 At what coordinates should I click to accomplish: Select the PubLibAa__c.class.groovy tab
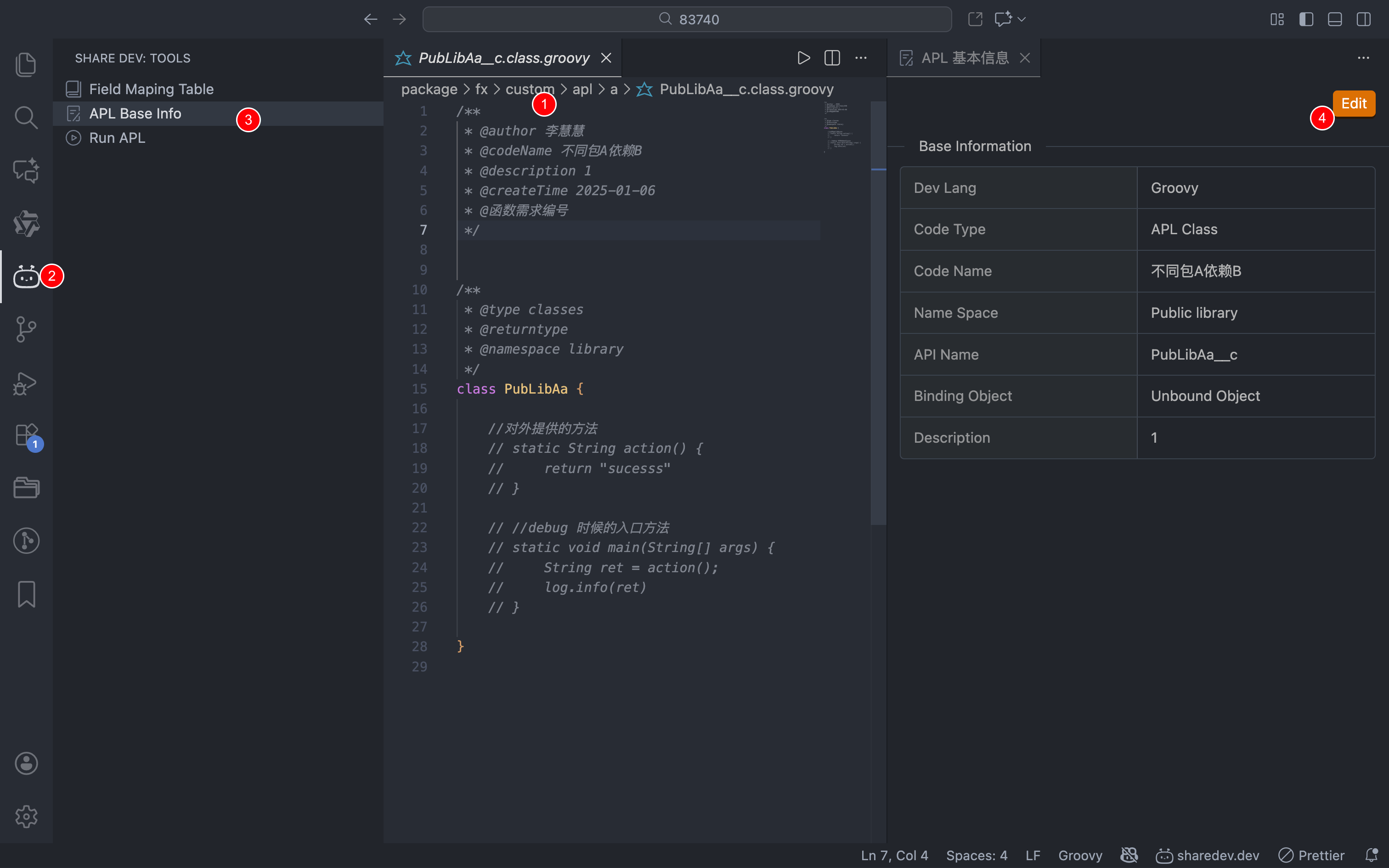point(503,58)
